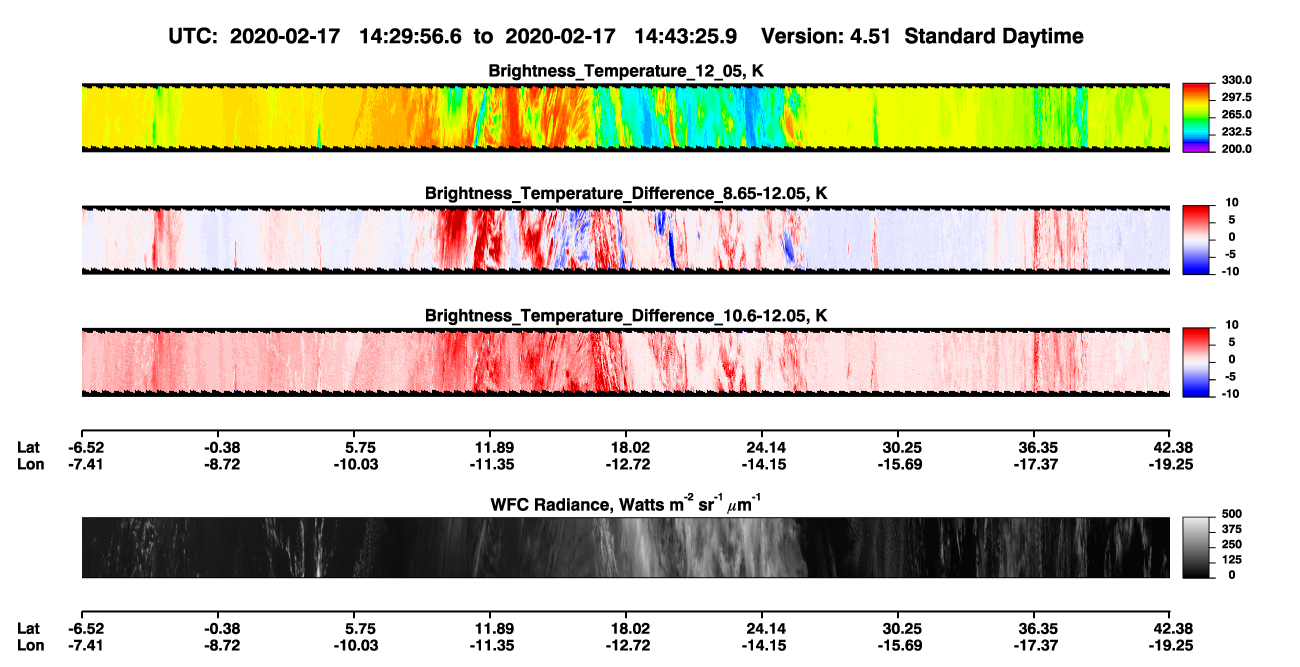Click the Brightness_Temperature_Difference_8.65-12.05 title

(x=626, y=193)
